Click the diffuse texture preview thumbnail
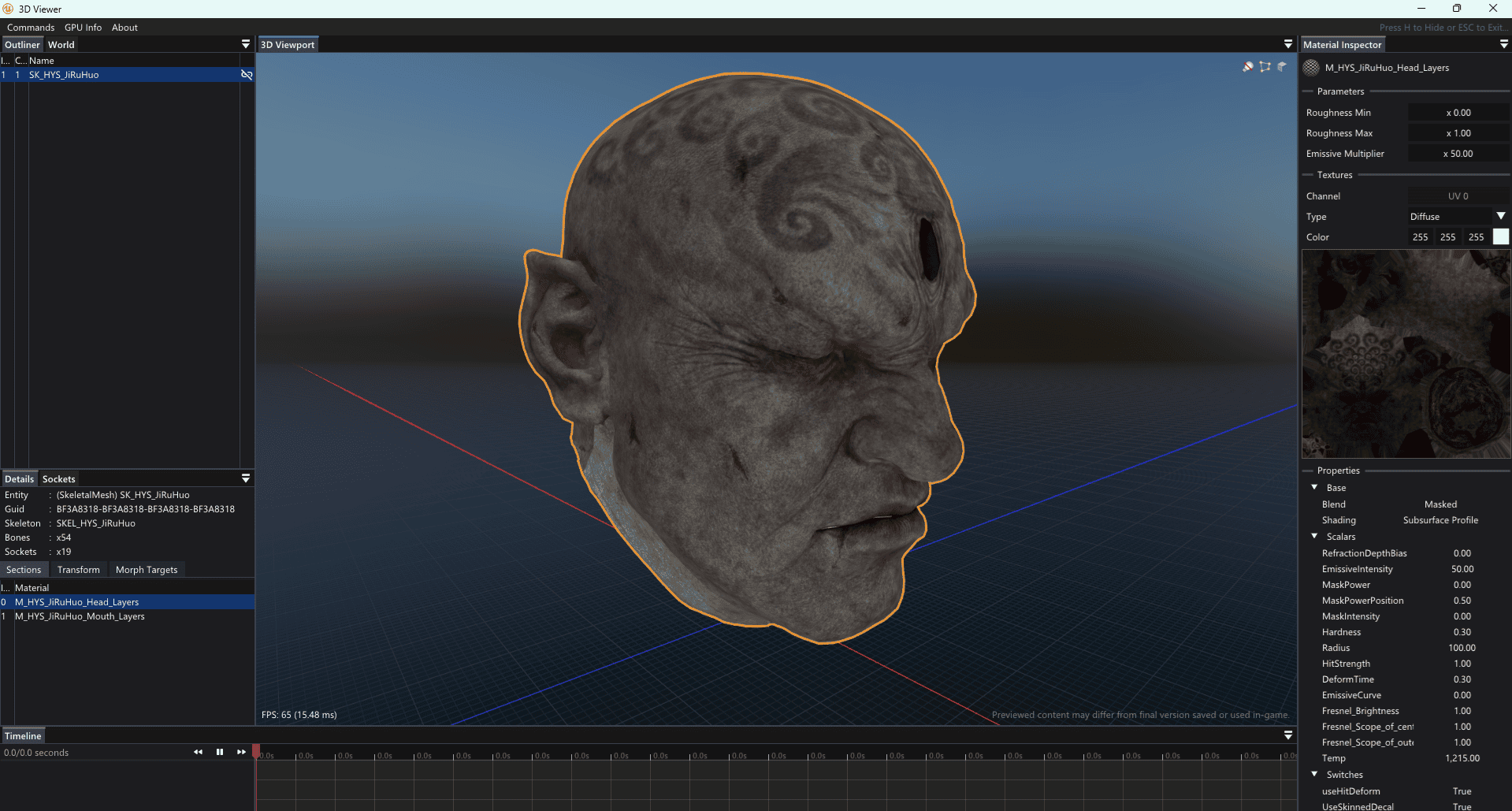 pos(1406,354)
